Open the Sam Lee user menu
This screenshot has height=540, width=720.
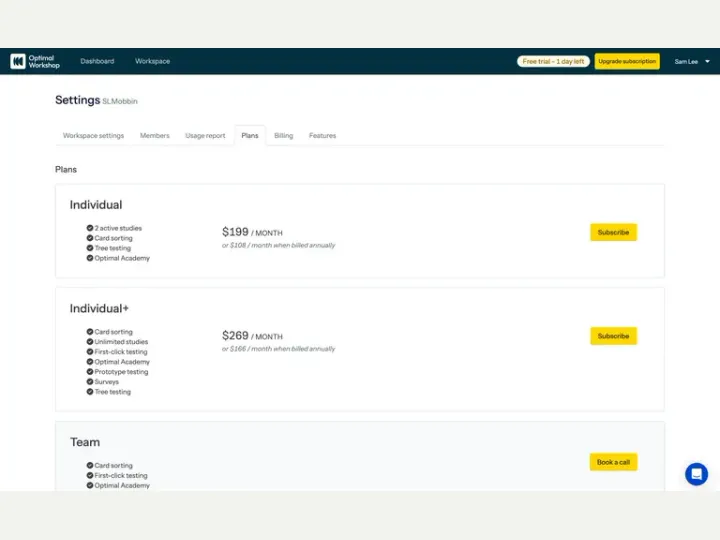[692, 62]
